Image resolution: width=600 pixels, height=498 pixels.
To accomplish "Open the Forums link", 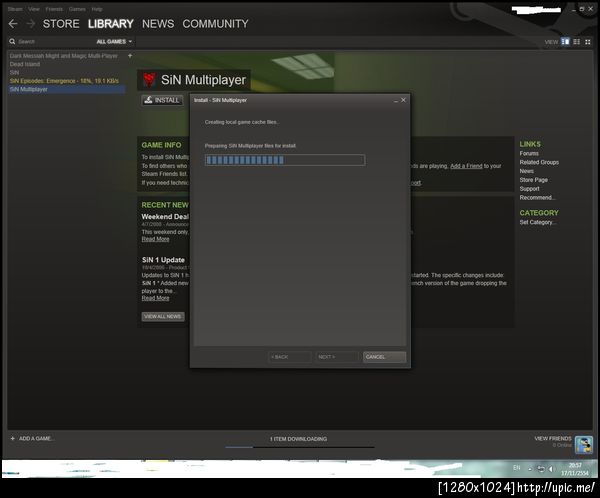I will pyautogui.click(x=529, y=153).
